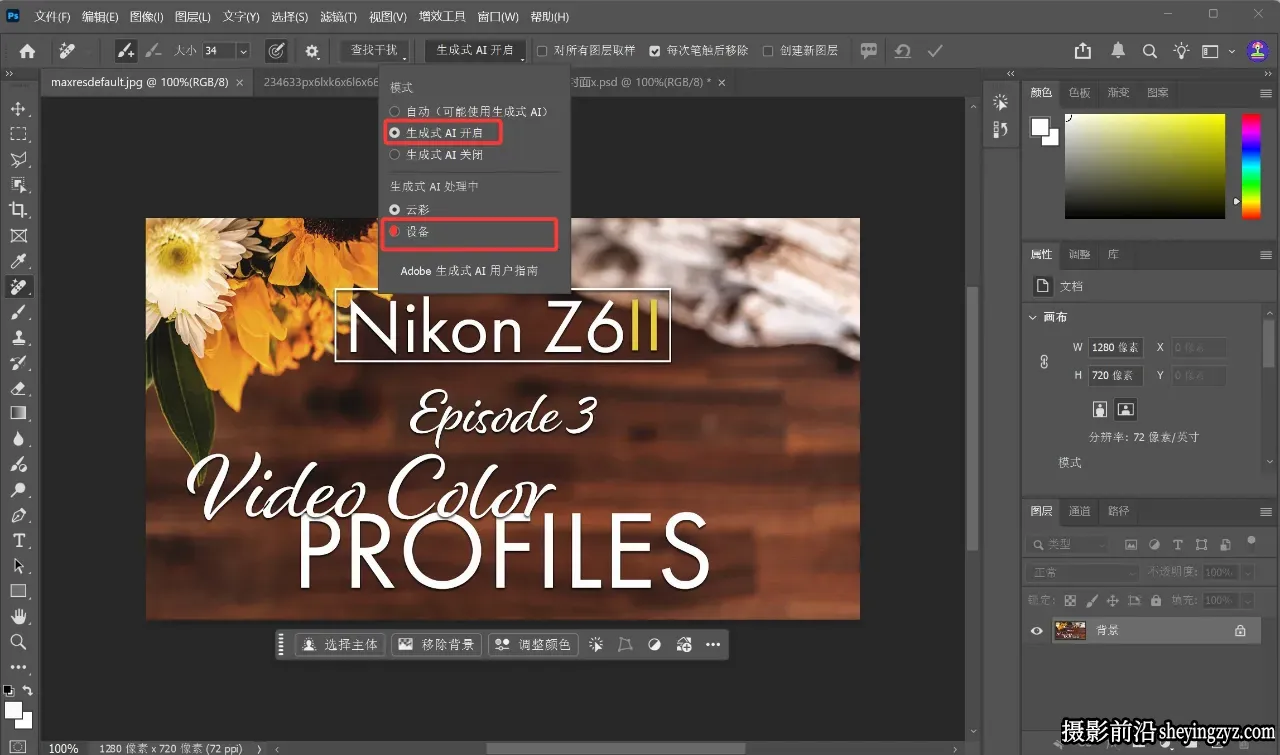Select the 云彩 processing radio option
The image size is (1280, 755).
[x=395, y=210]
